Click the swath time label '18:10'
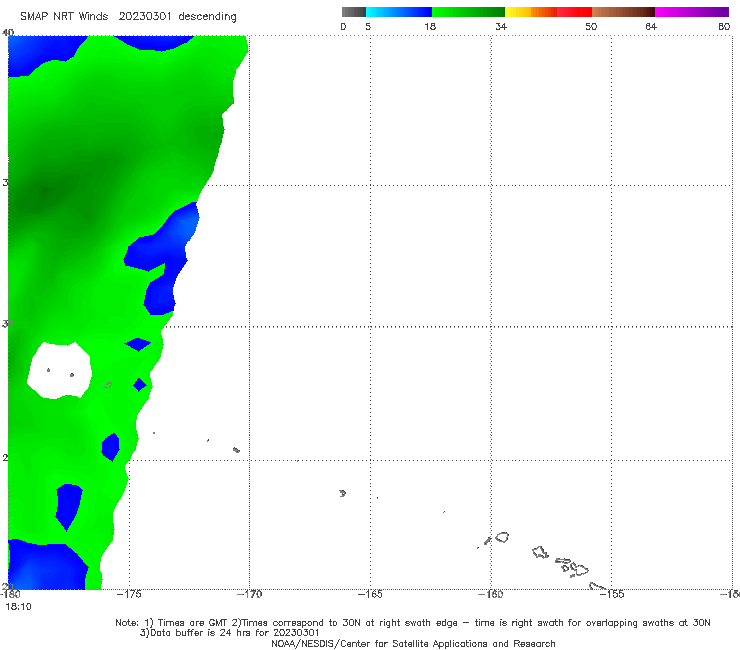This screenshot has width=740, height=650. coord(18,607)
